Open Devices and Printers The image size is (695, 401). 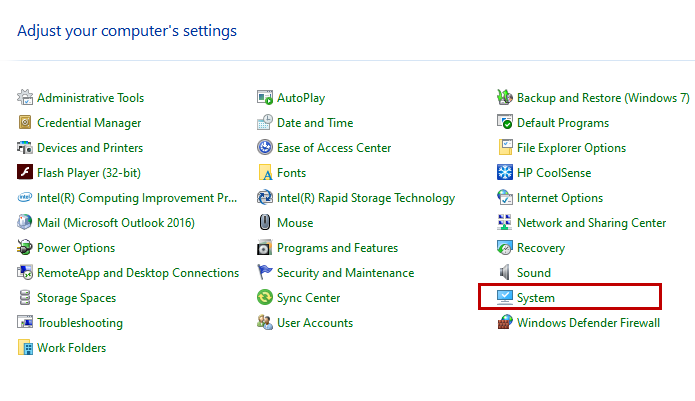pyautogui.click(x=90, y=148)
